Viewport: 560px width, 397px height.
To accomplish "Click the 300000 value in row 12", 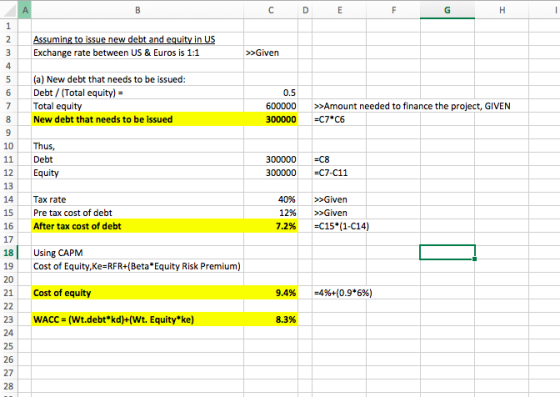I will pos(271,173).
